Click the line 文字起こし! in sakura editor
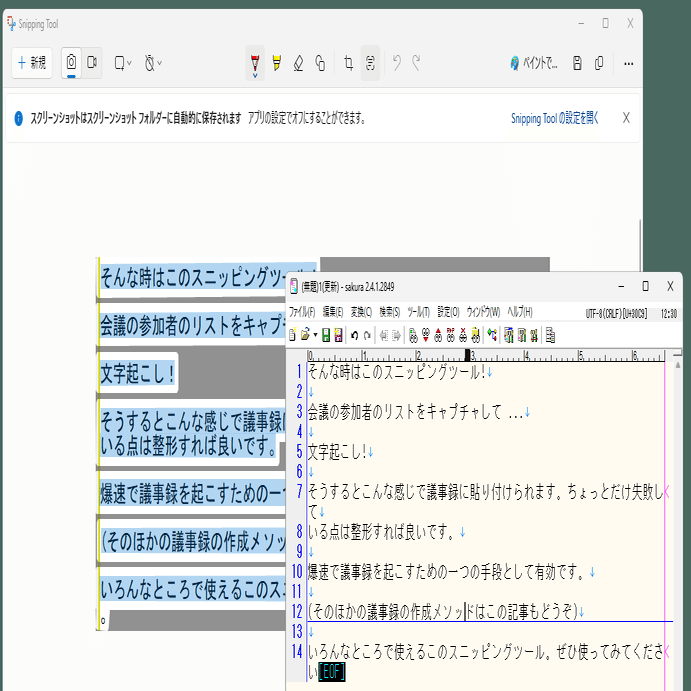 point(340,452)
